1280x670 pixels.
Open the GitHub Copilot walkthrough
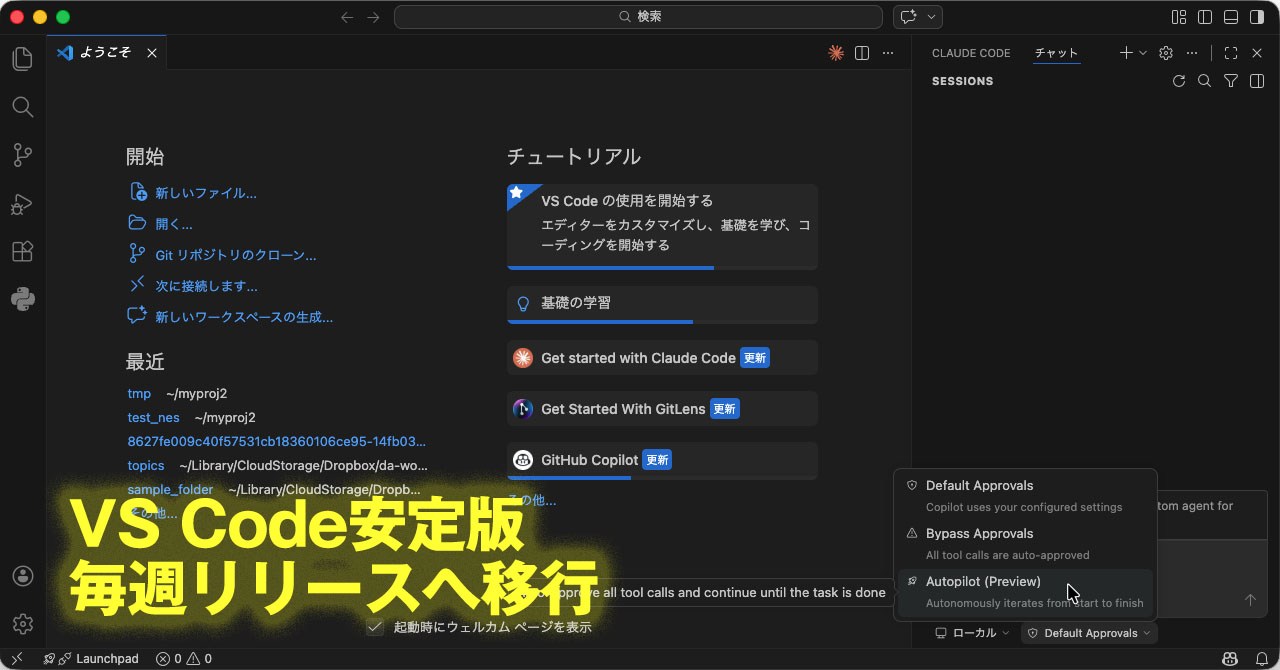(662, 461)
